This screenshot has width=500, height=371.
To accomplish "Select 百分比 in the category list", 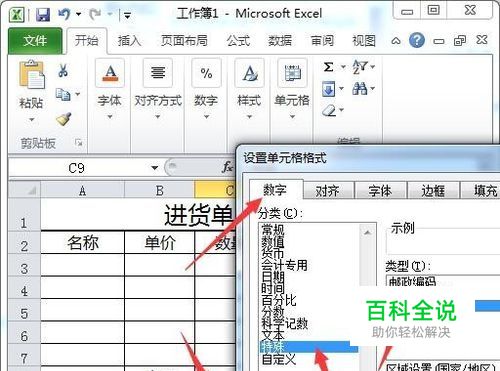I will tap(279, 300).
